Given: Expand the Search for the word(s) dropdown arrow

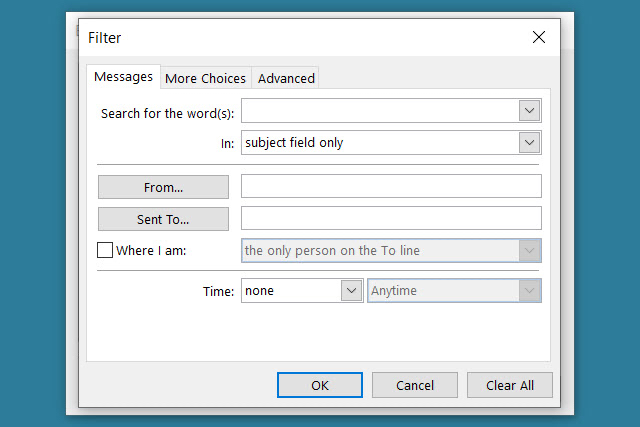Looking at the screenshot, I should tap(530, 111).
